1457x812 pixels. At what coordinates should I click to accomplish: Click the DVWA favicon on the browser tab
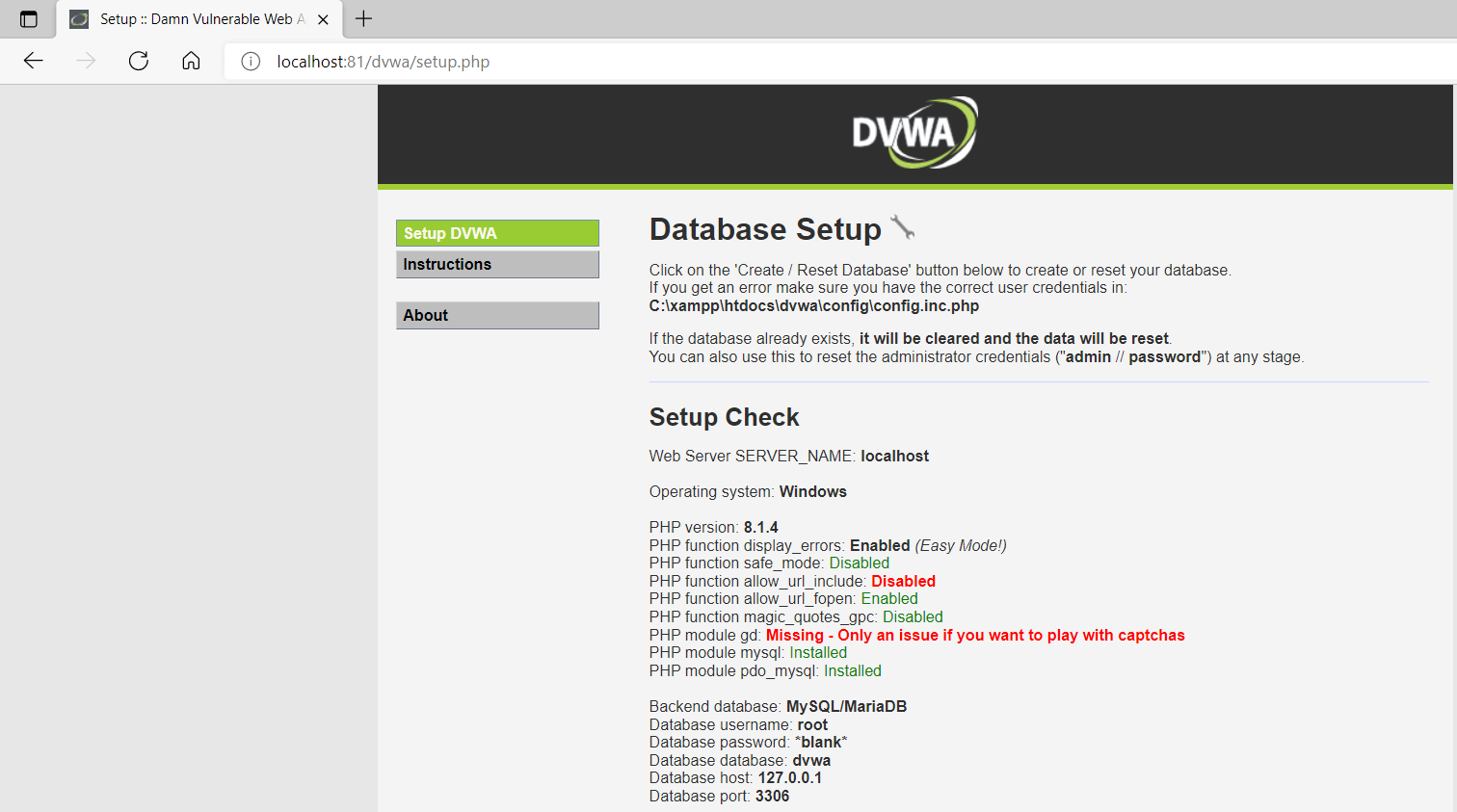coord(78,18)
